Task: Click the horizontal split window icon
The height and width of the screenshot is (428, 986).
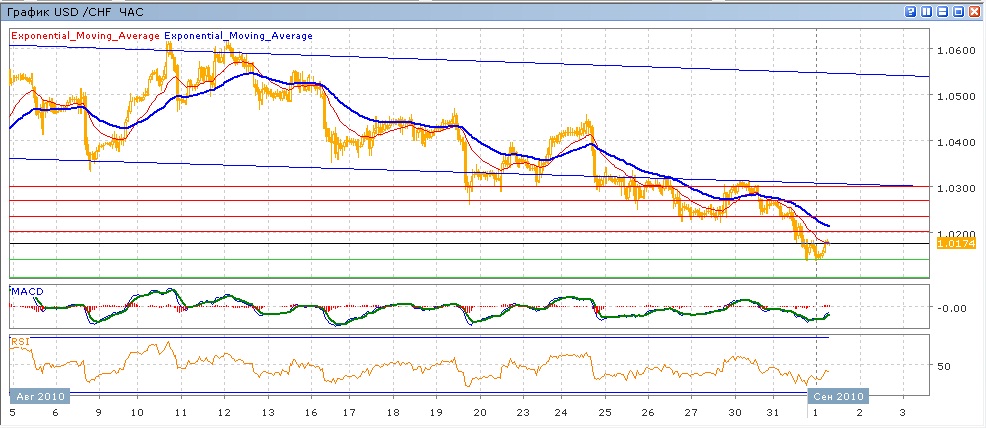Action: pos(941,11)
